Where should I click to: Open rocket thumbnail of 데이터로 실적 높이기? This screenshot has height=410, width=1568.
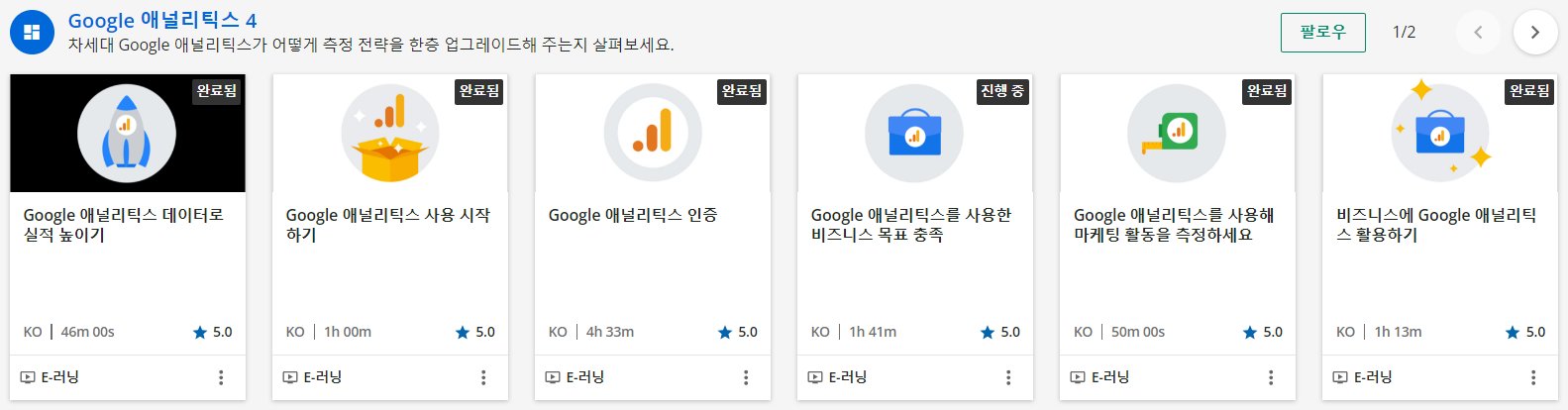[x=127, y=133]
